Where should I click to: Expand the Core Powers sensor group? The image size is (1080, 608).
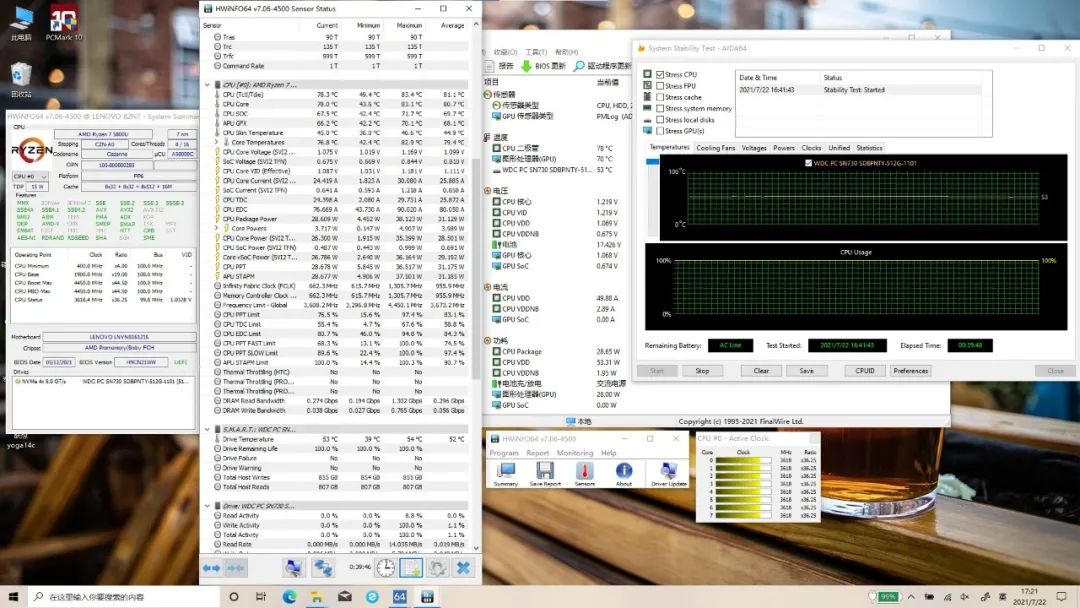tap(218, 228)
